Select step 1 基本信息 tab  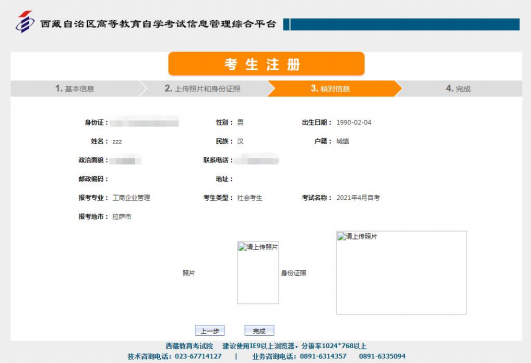click(75, 89)
